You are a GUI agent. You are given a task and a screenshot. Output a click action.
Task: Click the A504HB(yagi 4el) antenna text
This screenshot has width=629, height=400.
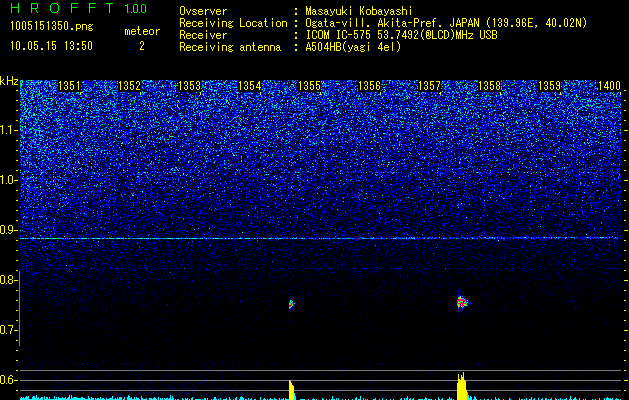[353, 47]
